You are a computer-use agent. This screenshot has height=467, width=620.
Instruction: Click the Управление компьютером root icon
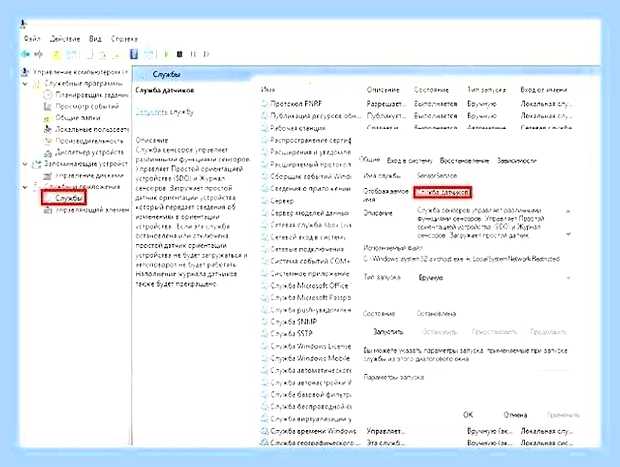point(25,72)
